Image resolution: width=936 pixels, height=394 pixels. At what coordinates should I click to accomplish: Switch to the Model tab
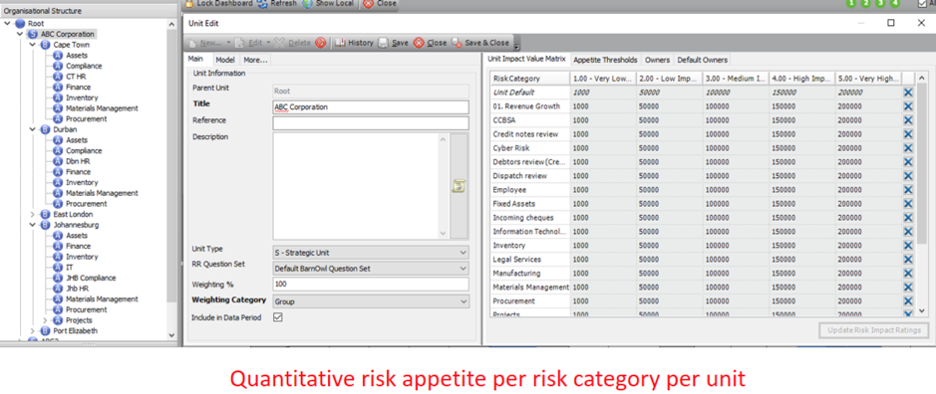click(225, 60)
